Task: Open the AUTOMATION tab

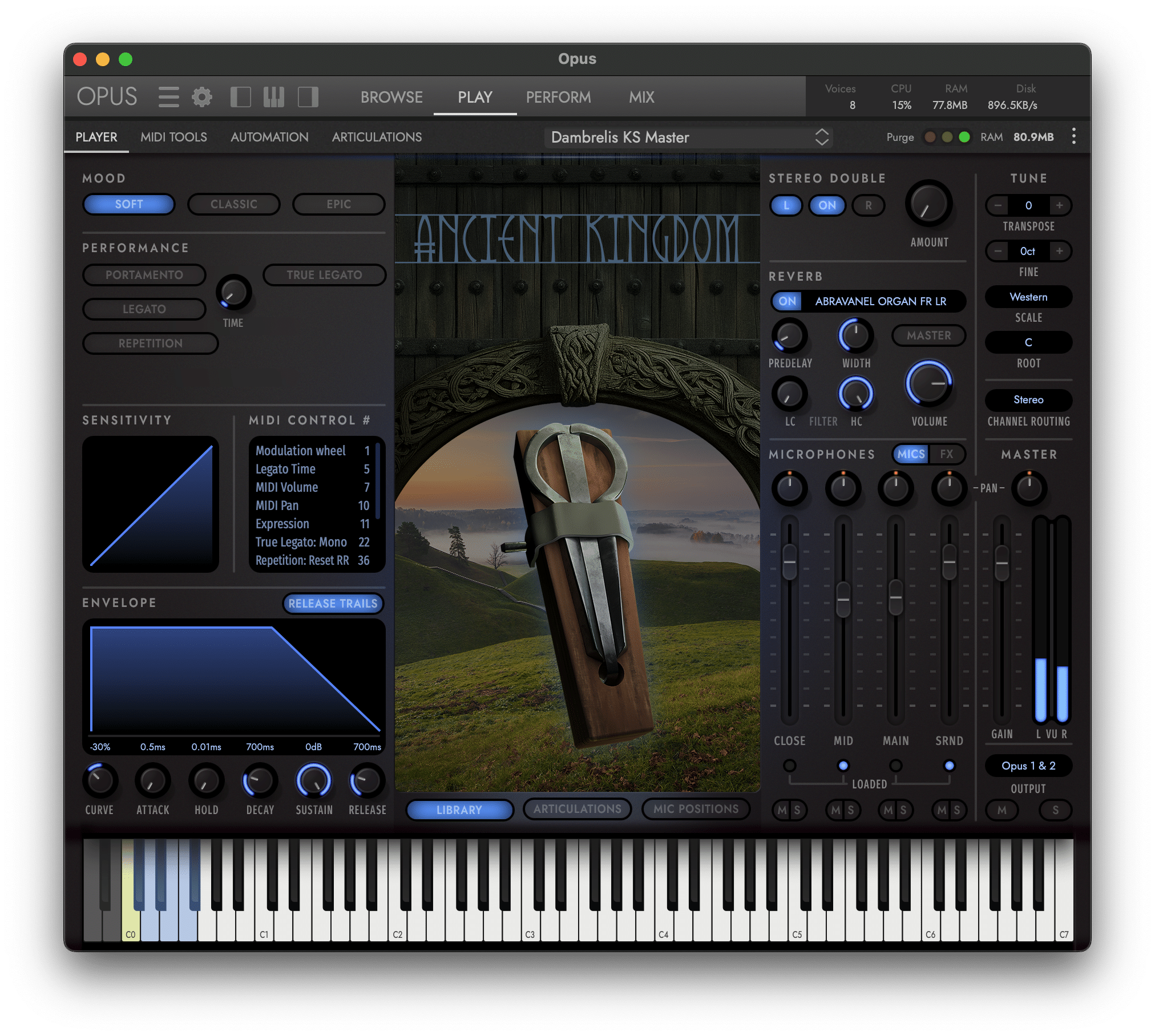Action: pyautogui.click(x=269, y=137)
